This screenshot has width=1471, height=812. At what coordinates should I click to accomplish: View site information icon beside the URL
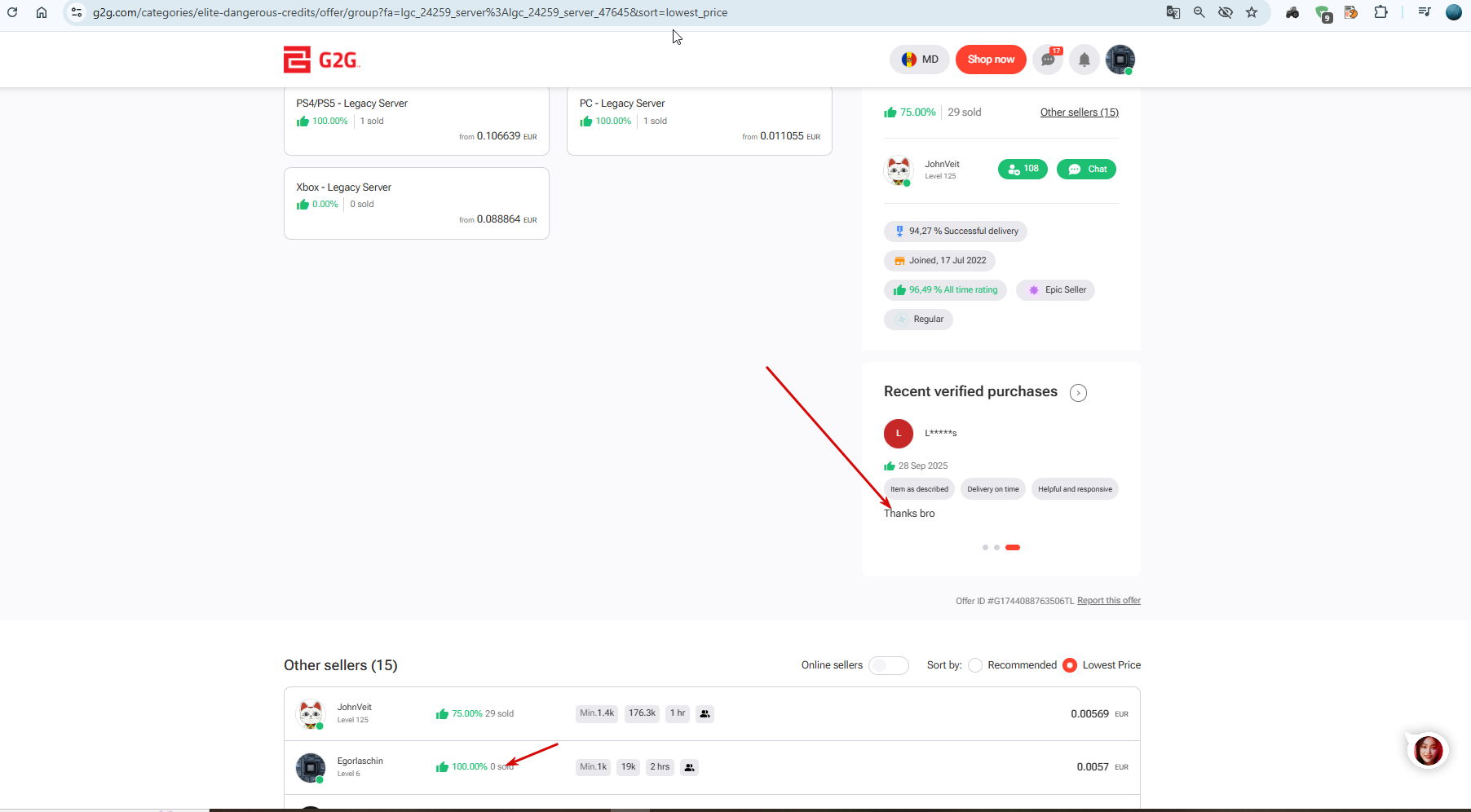click(77, 12)
